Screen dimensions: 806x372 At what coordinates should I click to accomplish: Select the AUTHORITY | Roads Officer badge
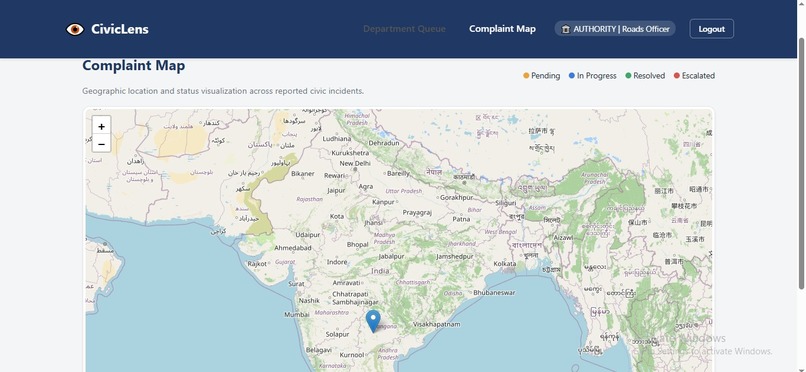coord(615,29)
